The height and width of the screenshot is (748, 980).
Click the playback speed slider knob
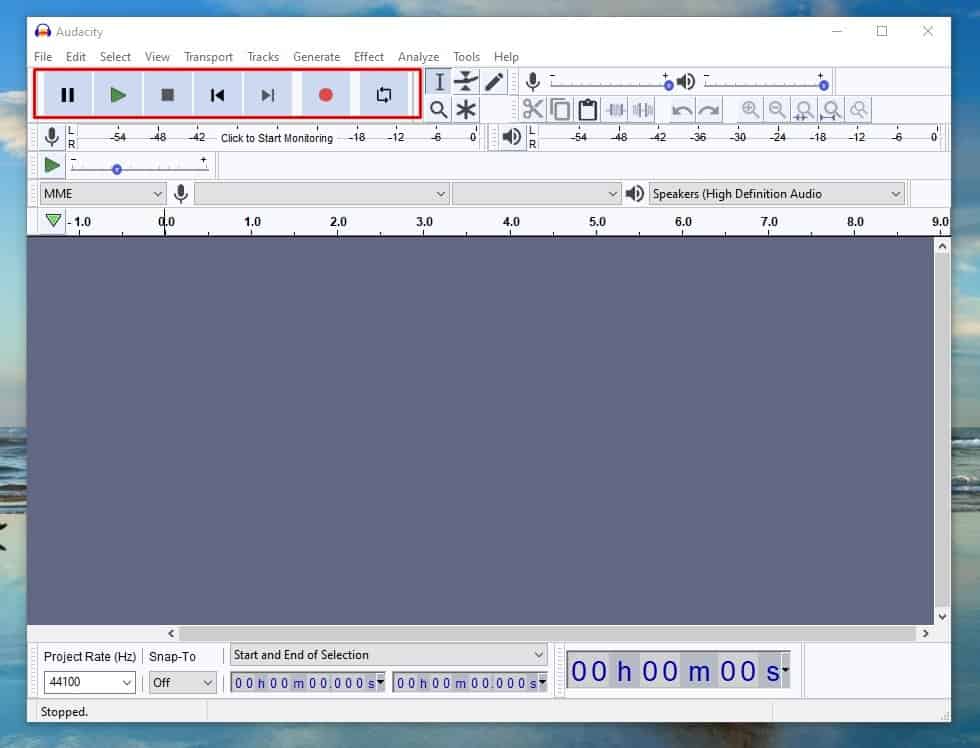click(117, 169)
